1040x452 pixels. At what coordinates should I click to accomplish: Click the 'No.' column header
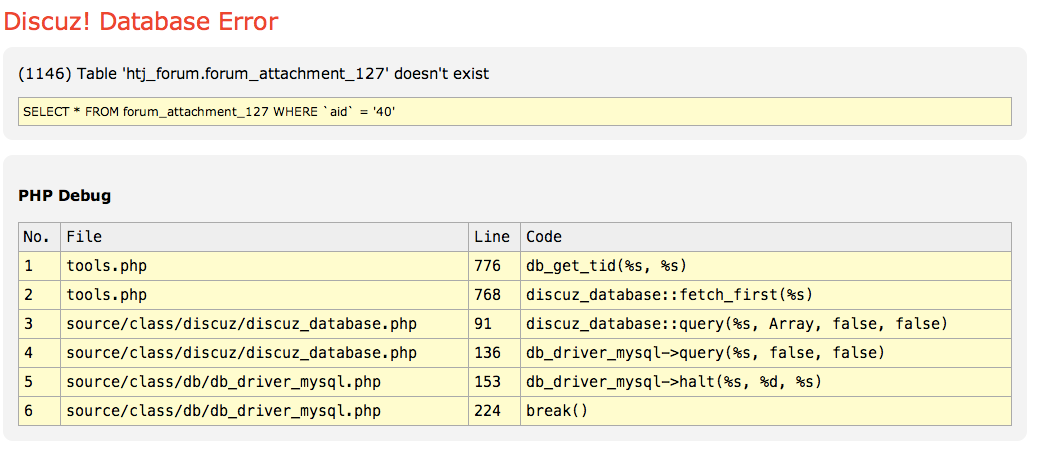(x=39, y=237)
